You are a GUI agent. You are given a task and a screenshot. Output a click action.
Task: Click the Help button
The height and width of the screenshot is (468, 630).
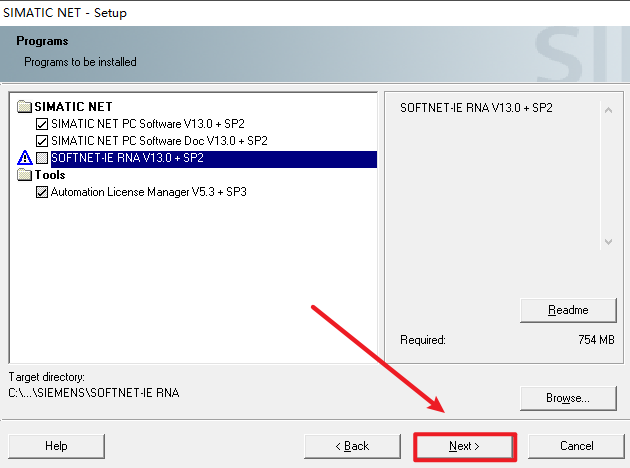click(56, 446)
